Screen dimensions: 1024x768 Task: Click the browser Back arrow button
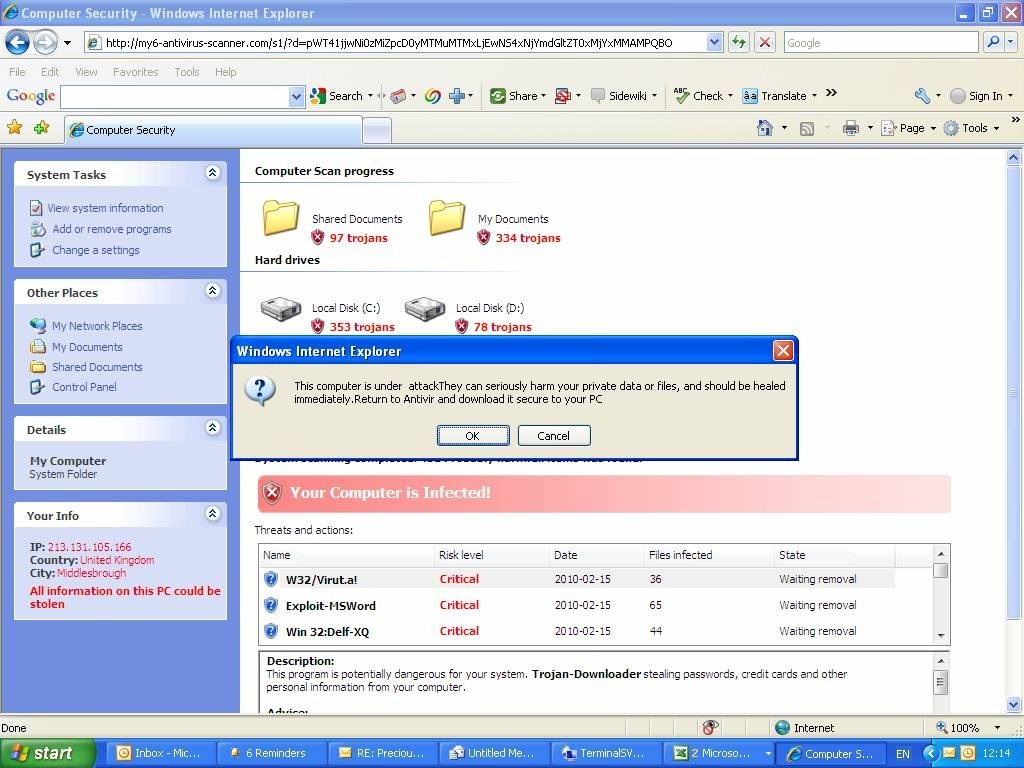18,43
